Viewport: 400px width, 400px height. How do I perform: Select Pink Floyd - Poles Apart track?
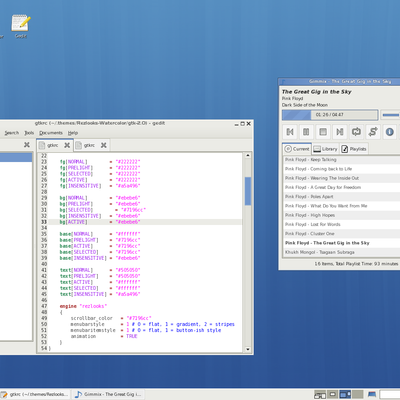click(x=342, y=197)
